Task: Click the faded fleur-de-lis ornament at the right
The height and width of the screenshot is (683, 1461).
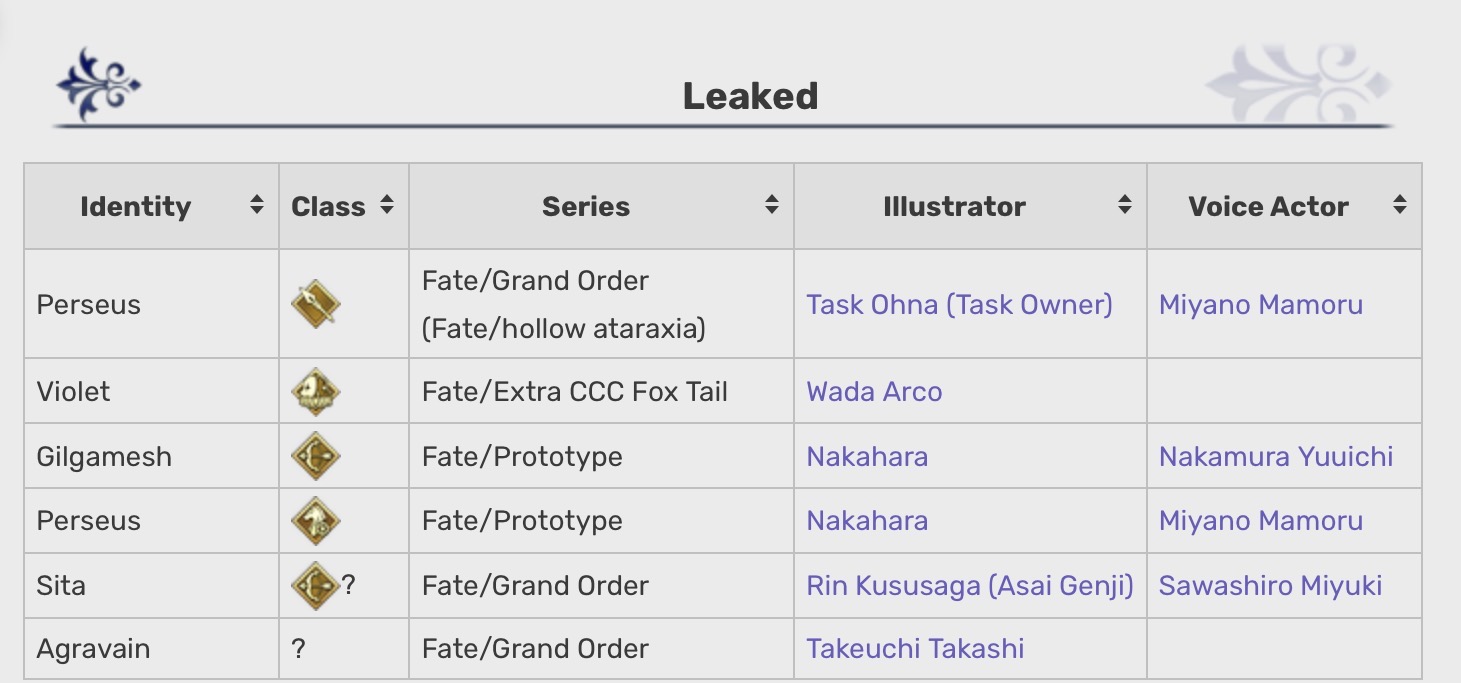Action: (x=1297, y=84)
